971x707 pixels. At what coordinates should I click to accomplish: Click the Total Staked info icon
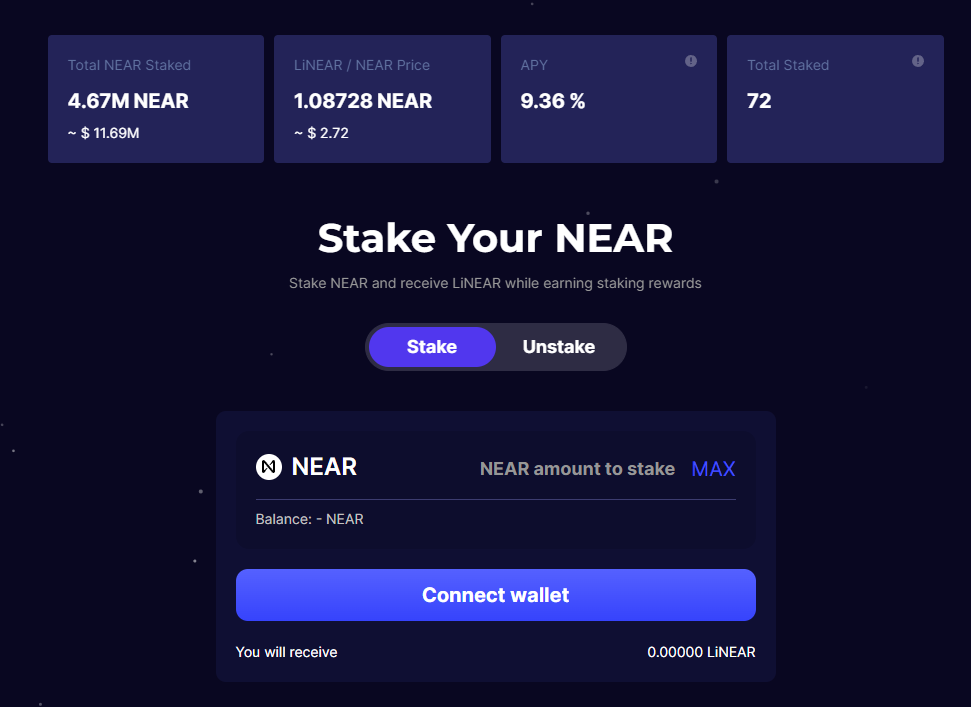pyautogui.click(x=918, y=61)
